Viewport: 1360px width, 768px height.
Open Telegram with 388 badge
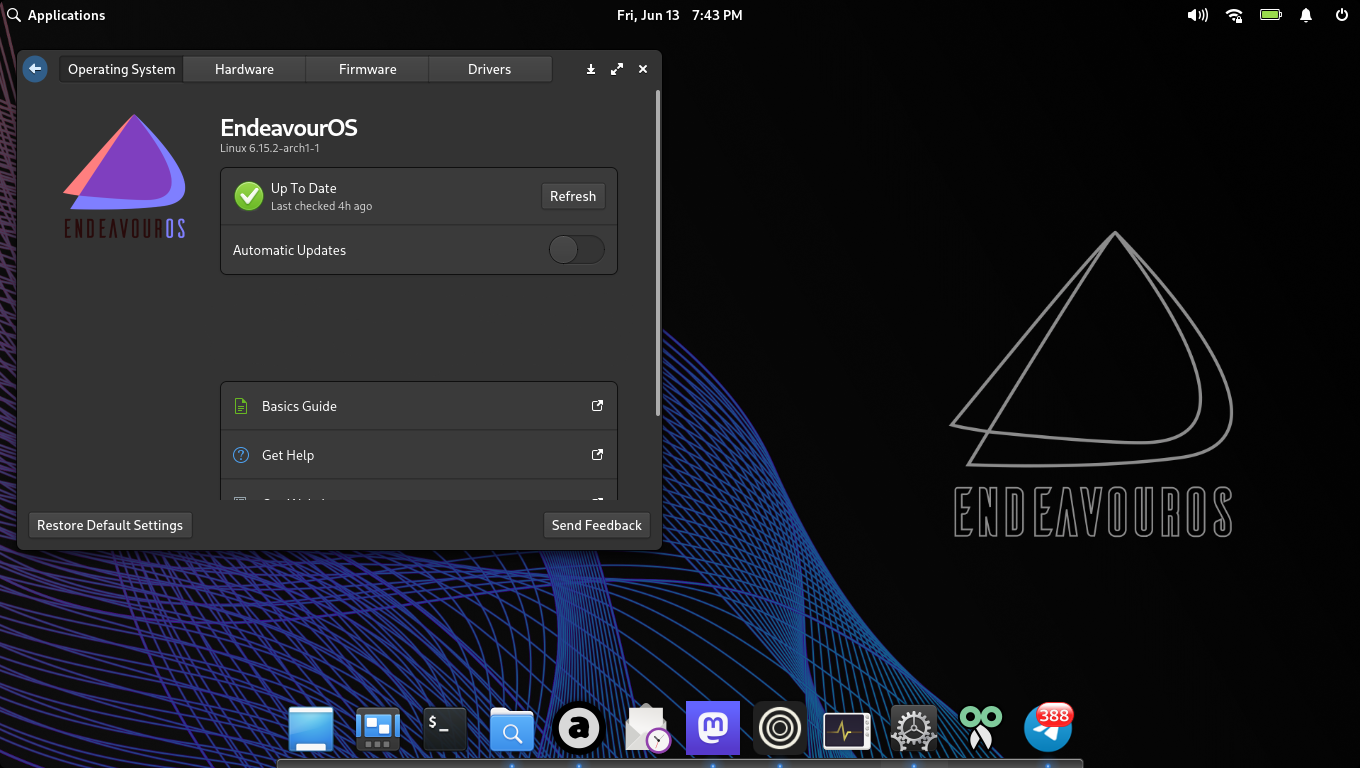1048,728
